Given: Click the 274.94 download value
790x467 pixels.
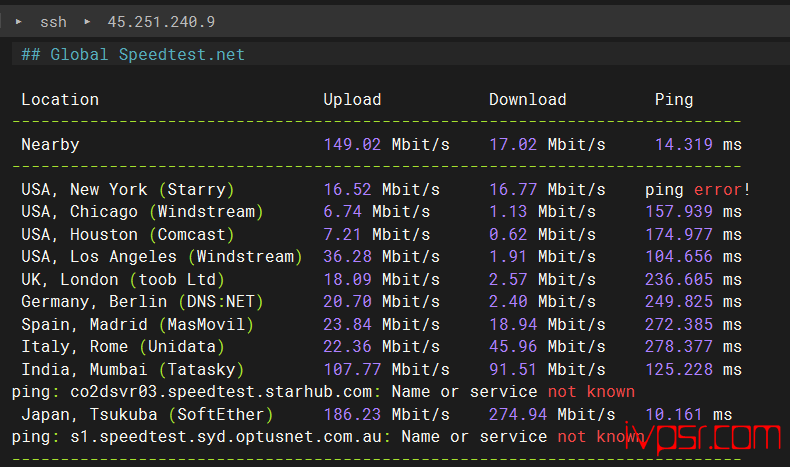Looking at the screenshot, I should (x=518, y=414).
